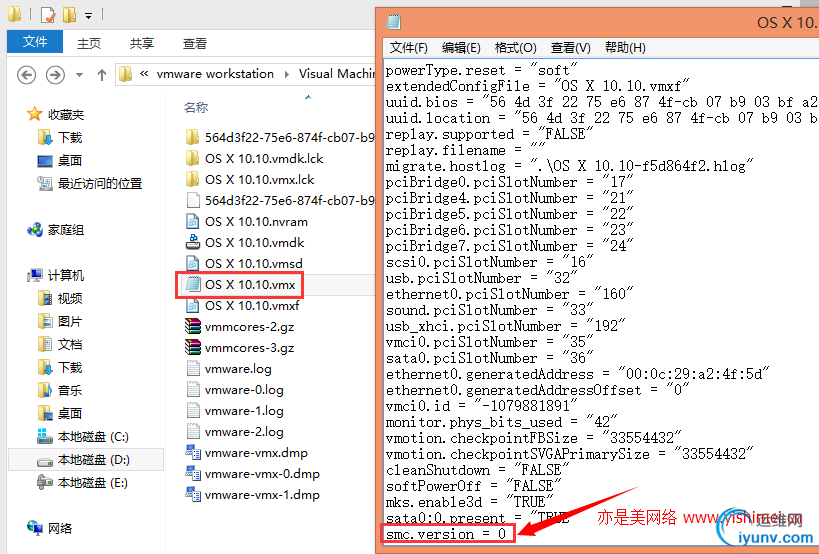Click the Explorer forward navigation arrow
Viewport: 819px width, 554px height.
coord(55,75)
